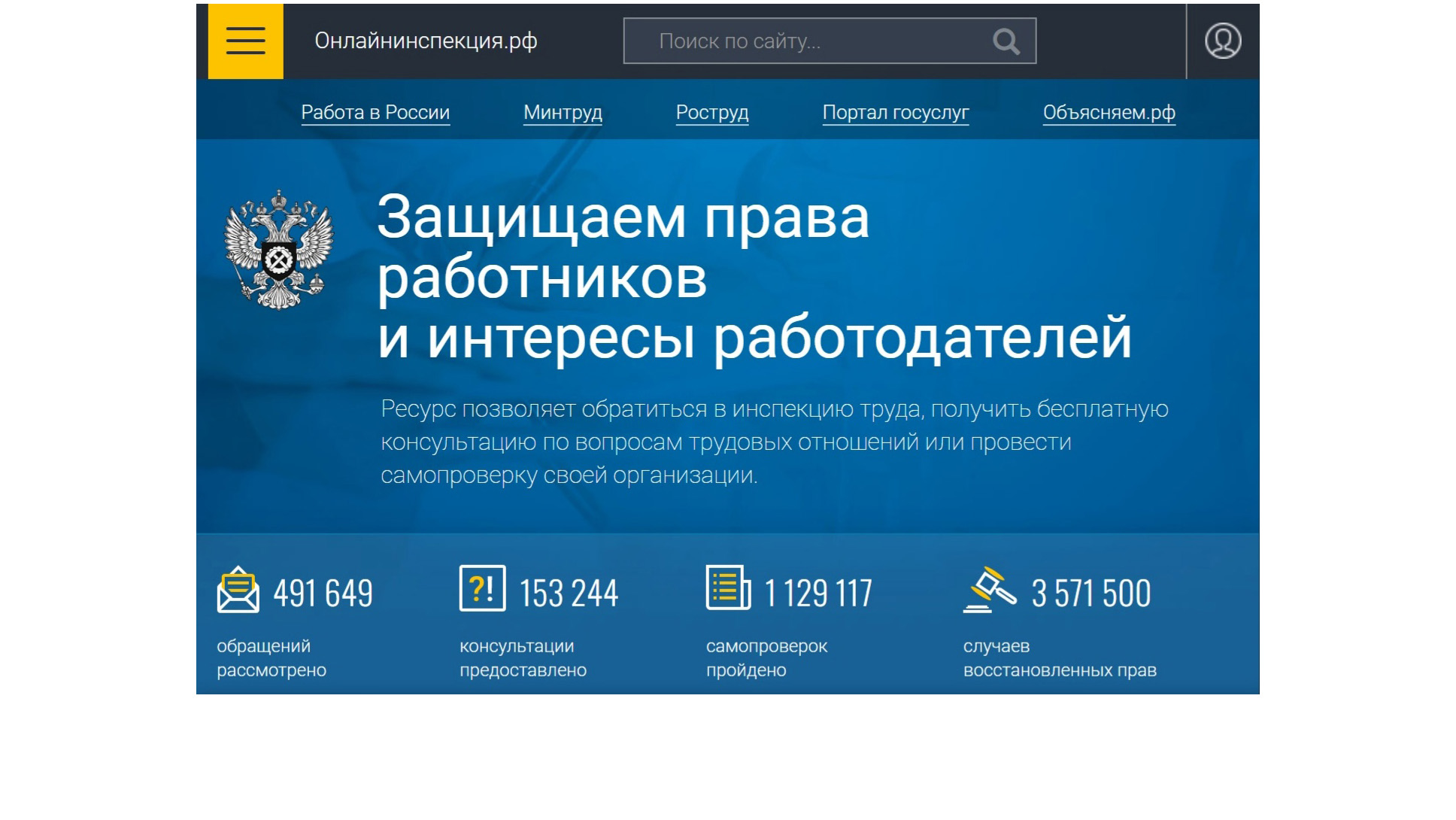Screen dimensions: 1456x820
Task: Click the gavel restored rights icon
Action: pyautogui.click(x=990, y=591)
